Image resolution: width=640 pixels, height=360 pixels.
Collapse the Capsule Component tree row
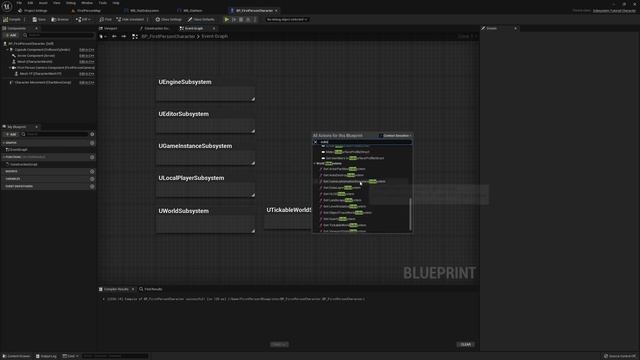pos(7,50)
